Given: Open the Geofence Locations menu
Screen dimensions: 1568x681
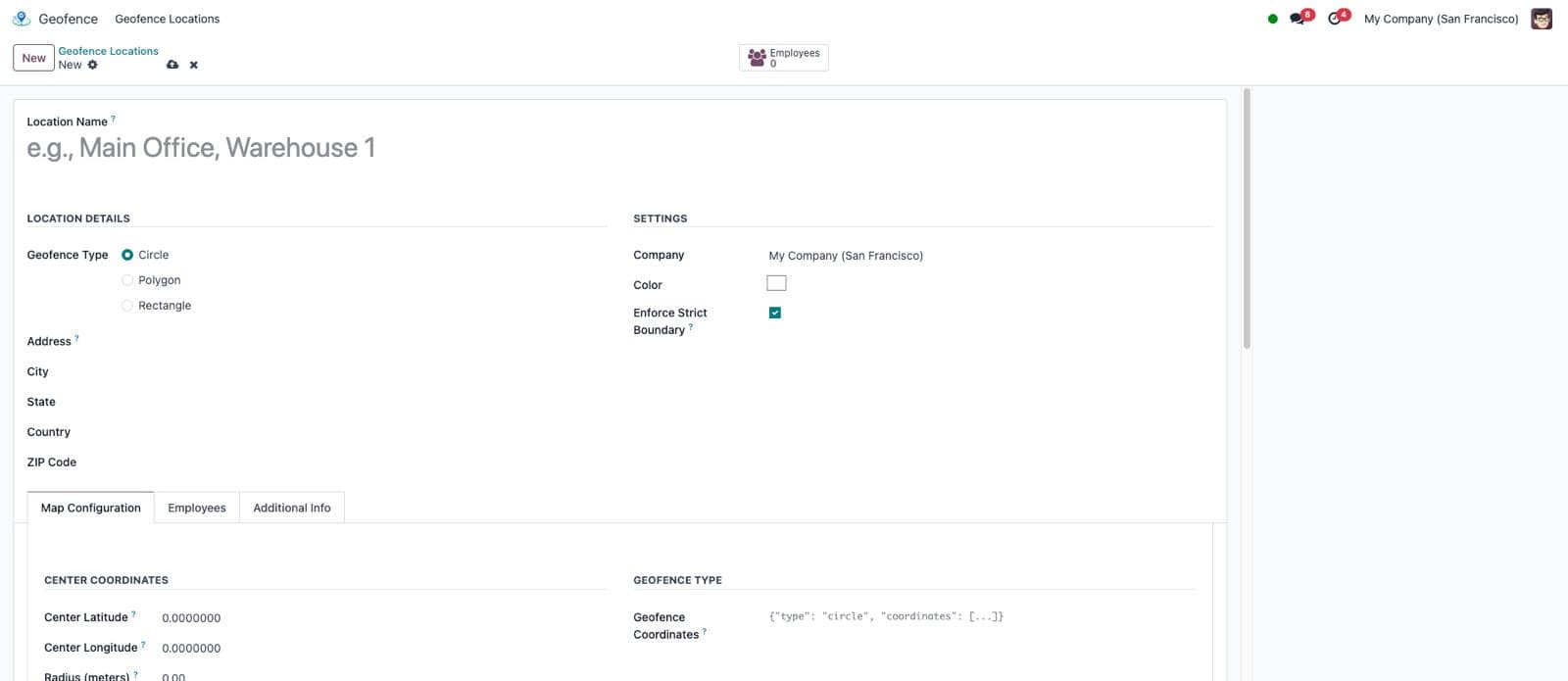Looking at the screenshot, I should 167,19.
